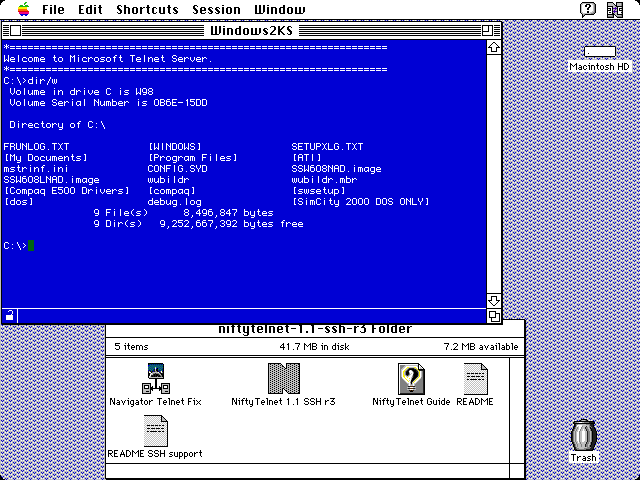This screenshot has height=480, width=640.
Task: Click the [Compaq E500 Drivers] directory entry
Action: (x=67, y=191)
